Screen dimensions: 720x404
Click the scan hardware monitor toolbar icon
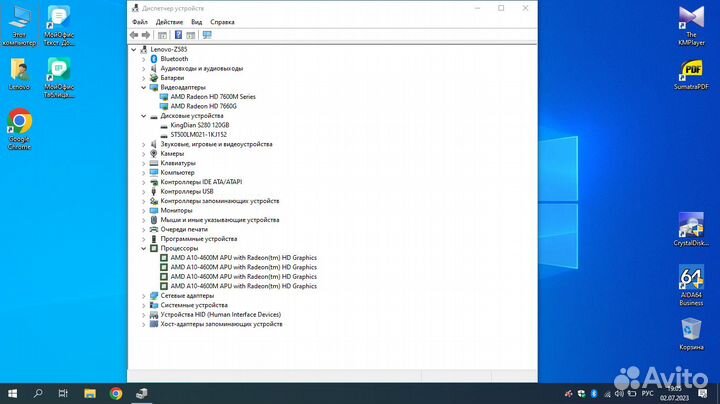(207, 35)
